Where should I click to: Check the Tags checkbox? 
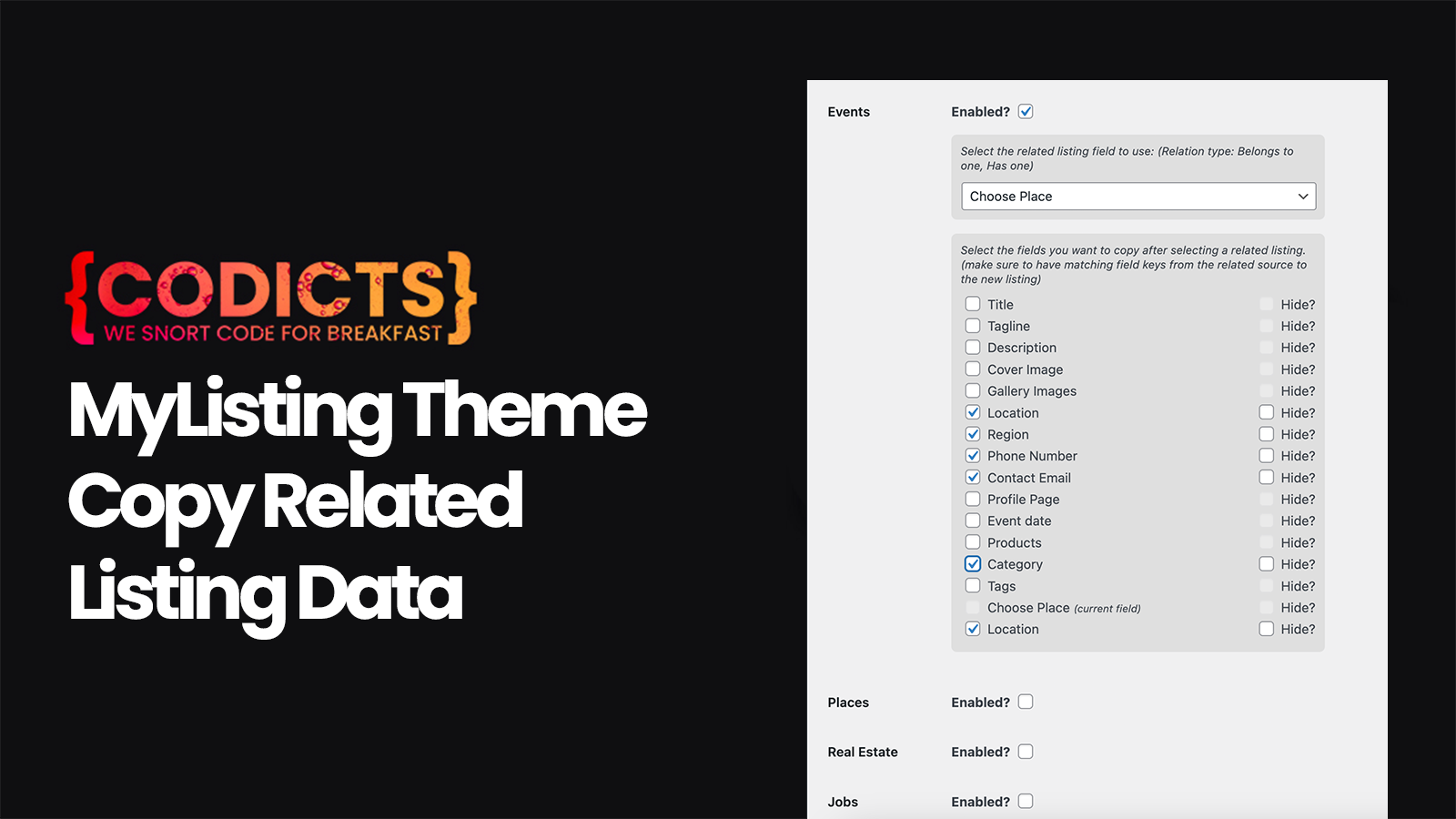point(973,586)
